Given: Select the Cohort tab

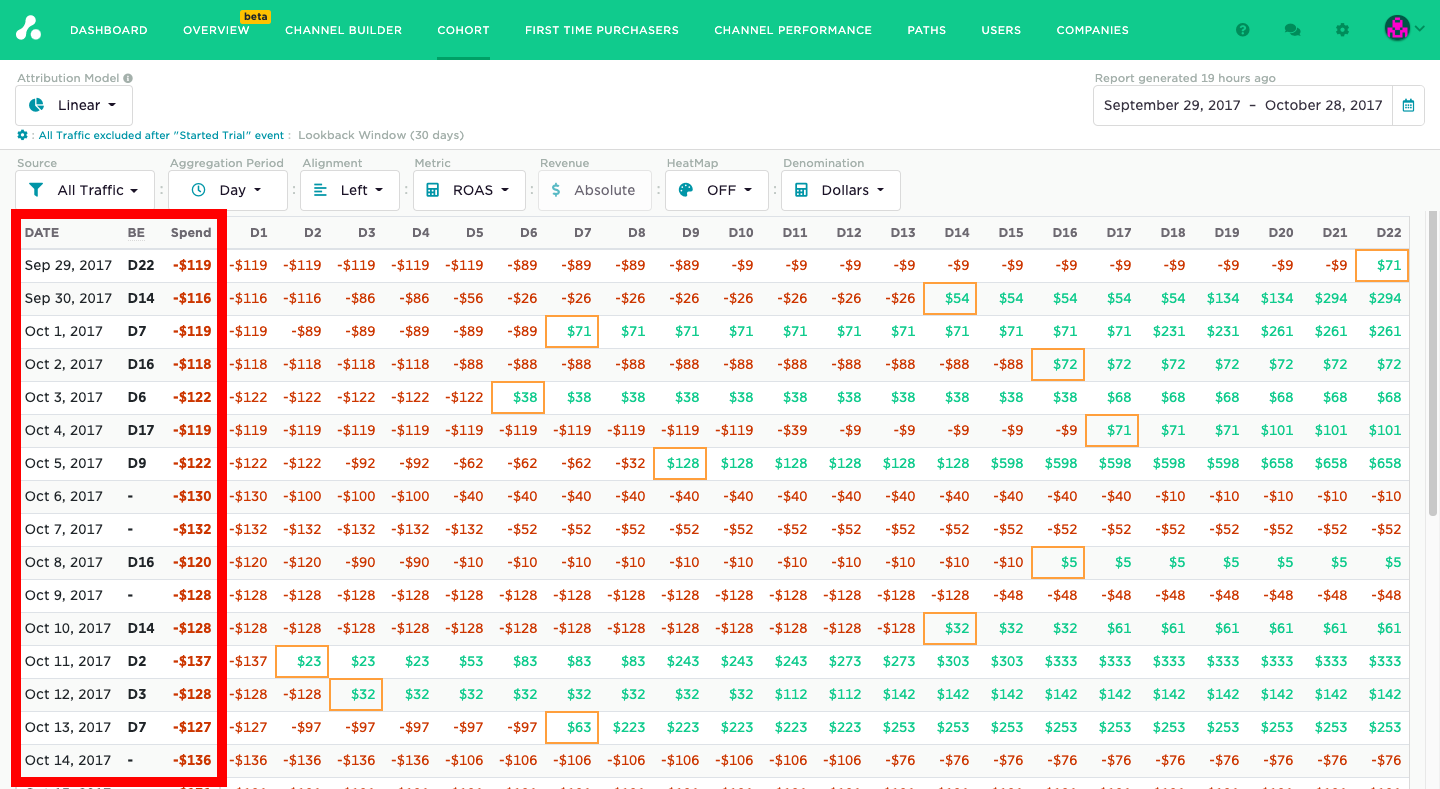Looking at the screenshot, I should (463, 30).
